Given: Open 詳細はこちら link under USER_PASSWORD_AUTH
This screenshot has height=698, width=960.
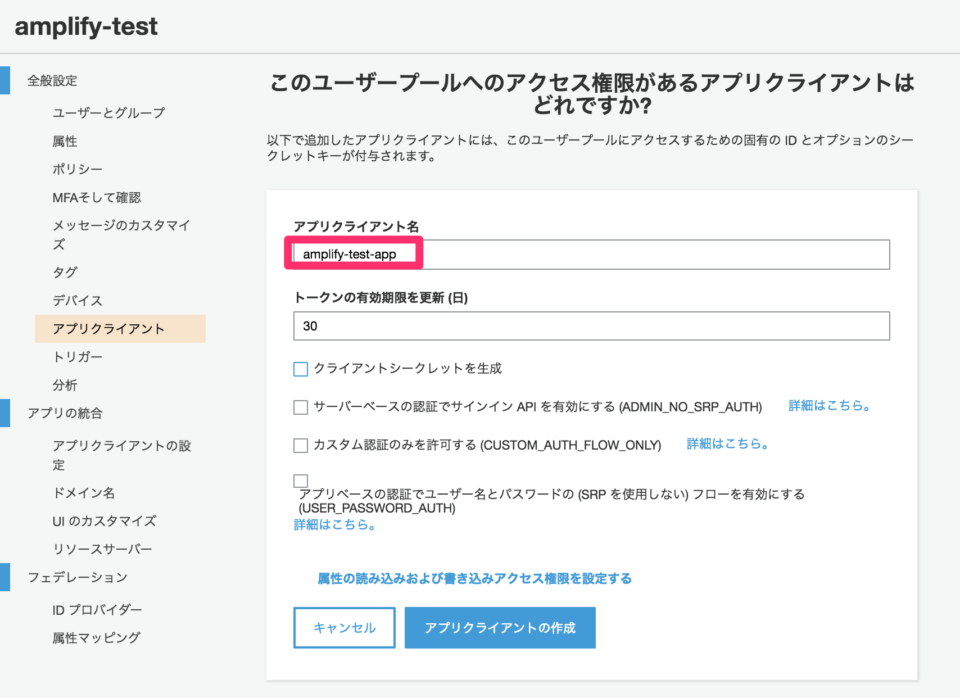Looking at the screenshot, I should [334, 525].
